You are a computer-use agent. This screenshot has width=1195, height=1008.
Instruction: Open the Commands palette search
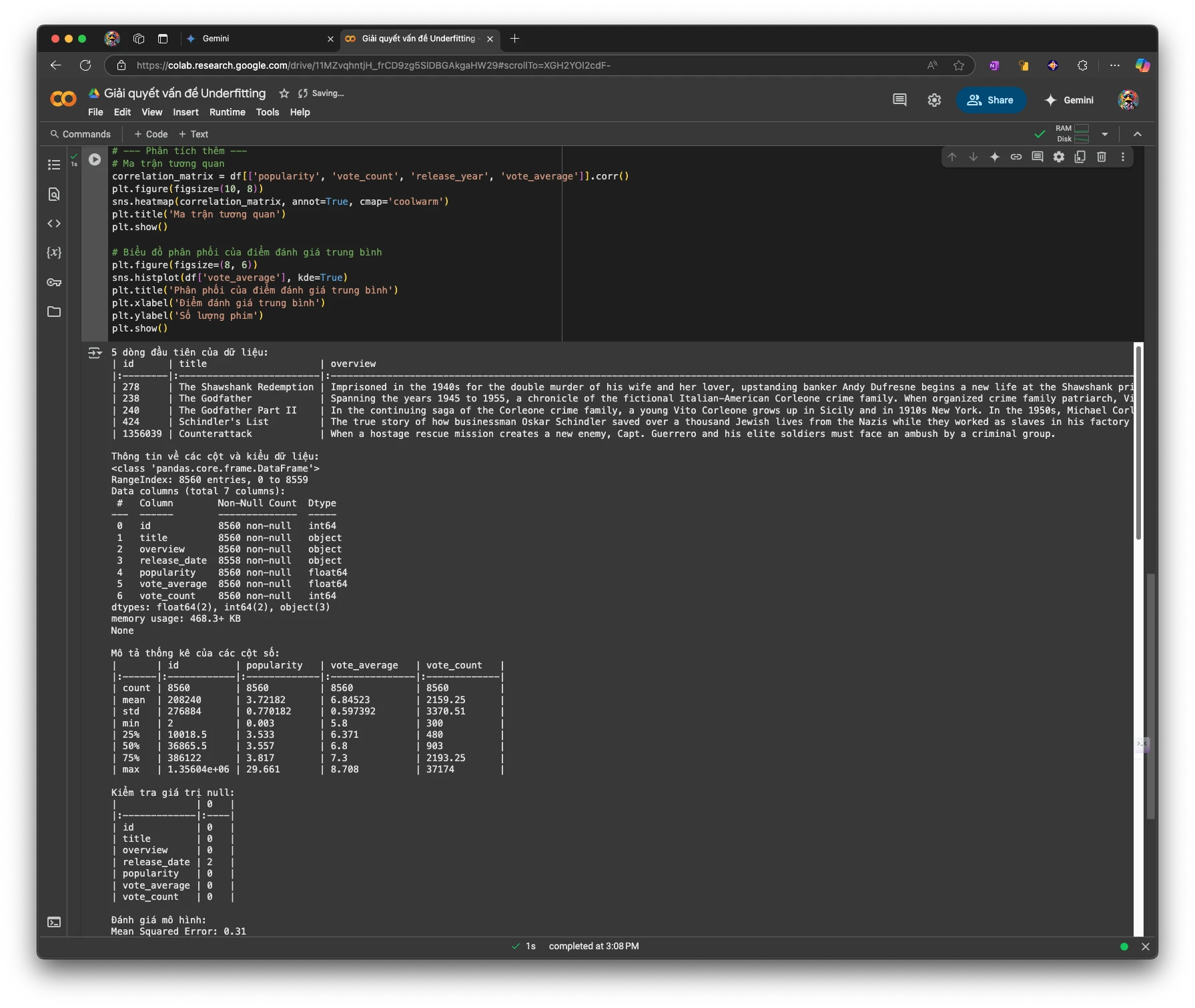pos(80,134)
